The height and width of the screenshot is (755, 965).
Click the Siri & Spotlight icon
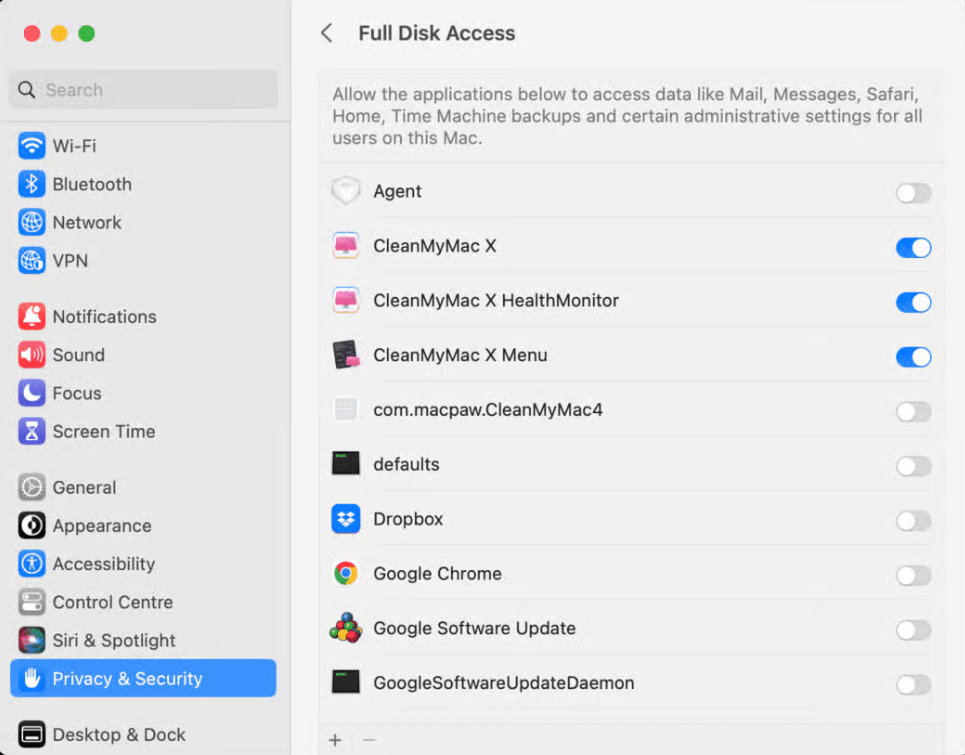pos(32,640)
